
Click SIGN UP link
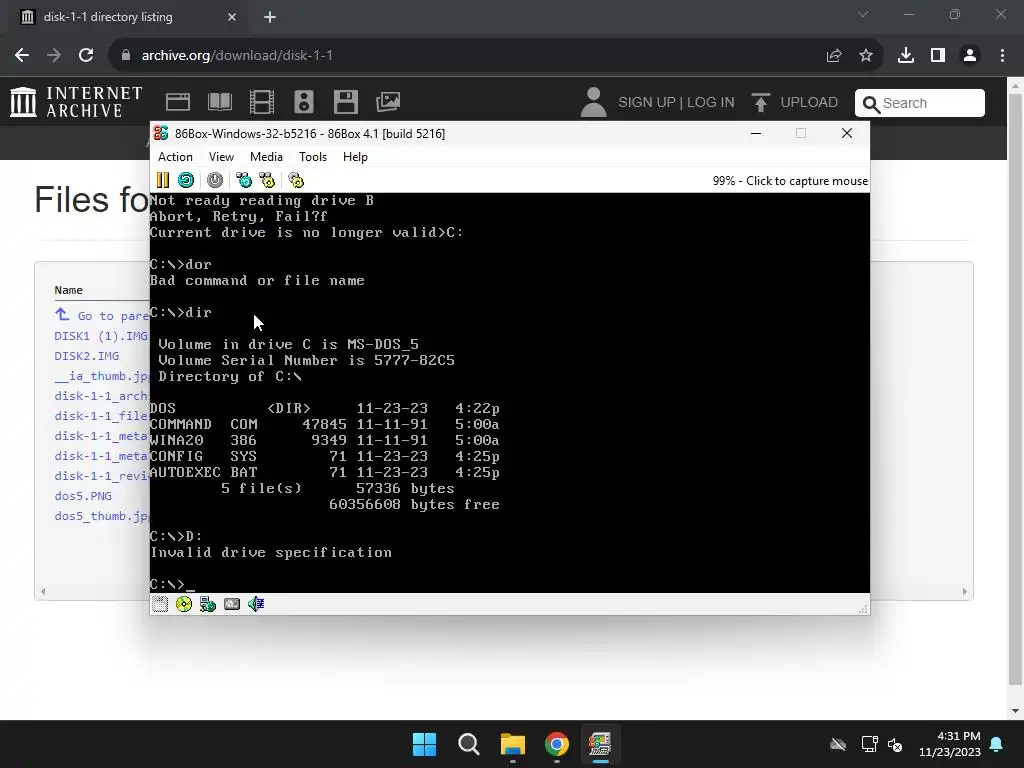[647, 103]
